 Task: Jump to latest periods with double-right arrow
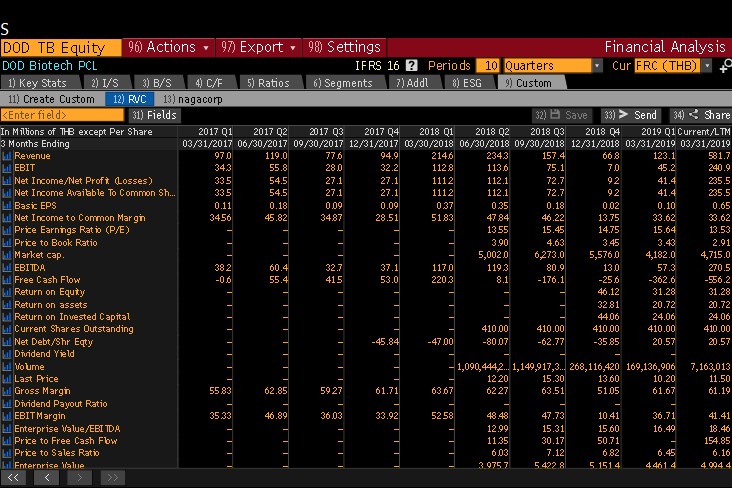[x=113, y=478]
